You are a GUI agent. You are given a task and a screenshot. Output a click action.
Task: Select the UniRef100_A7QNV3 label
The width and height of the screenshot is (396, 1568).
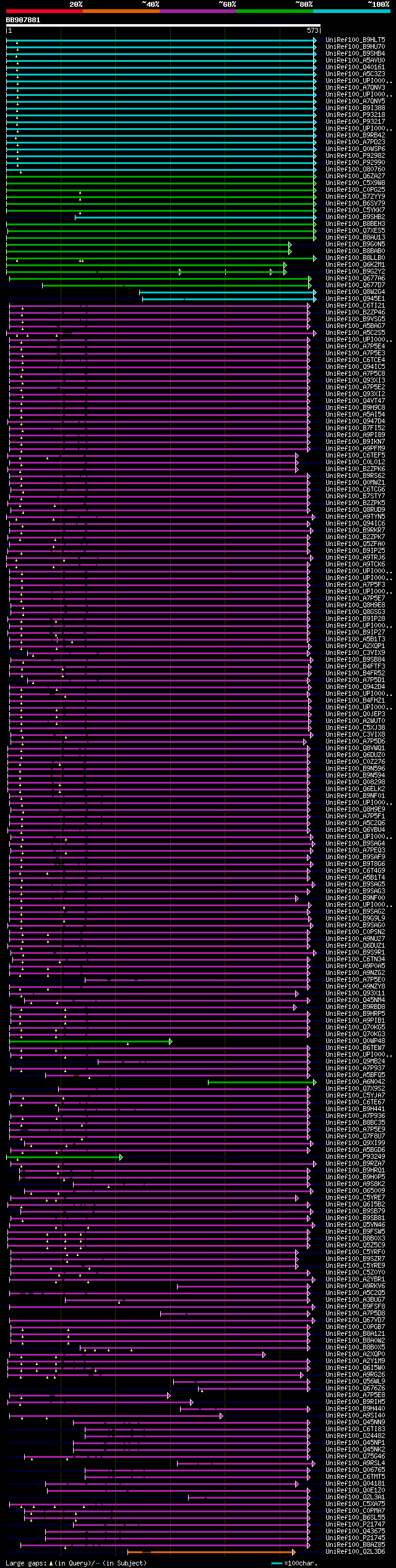355,88
